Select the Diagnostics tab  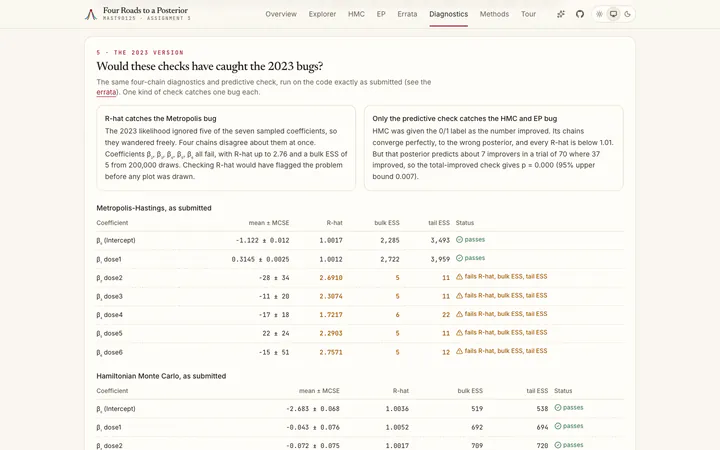pos(449,14)
